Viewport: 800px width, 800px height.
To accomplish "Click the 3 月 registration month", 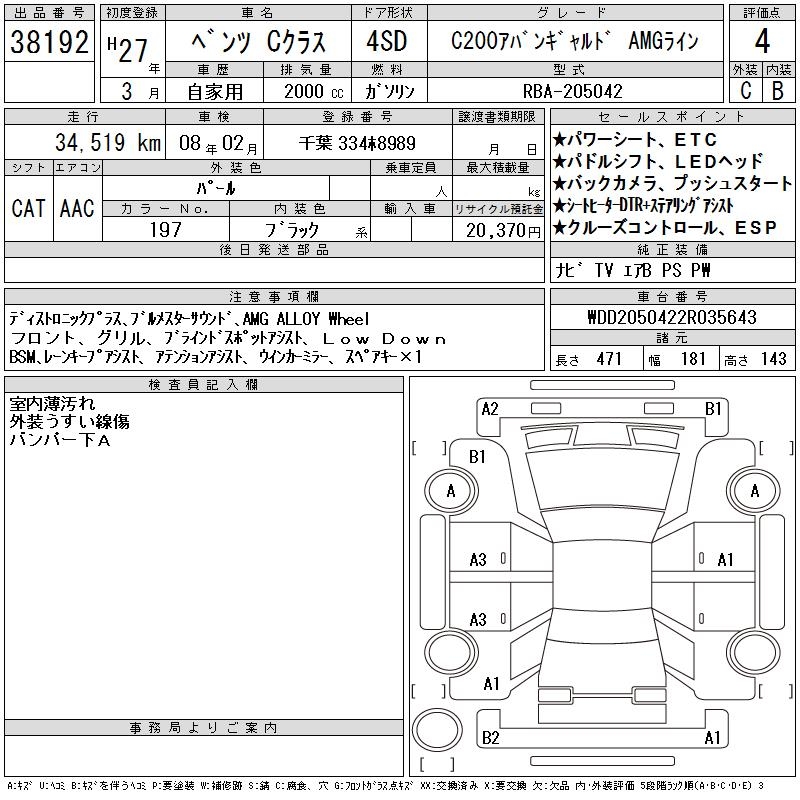I will 140,91.
